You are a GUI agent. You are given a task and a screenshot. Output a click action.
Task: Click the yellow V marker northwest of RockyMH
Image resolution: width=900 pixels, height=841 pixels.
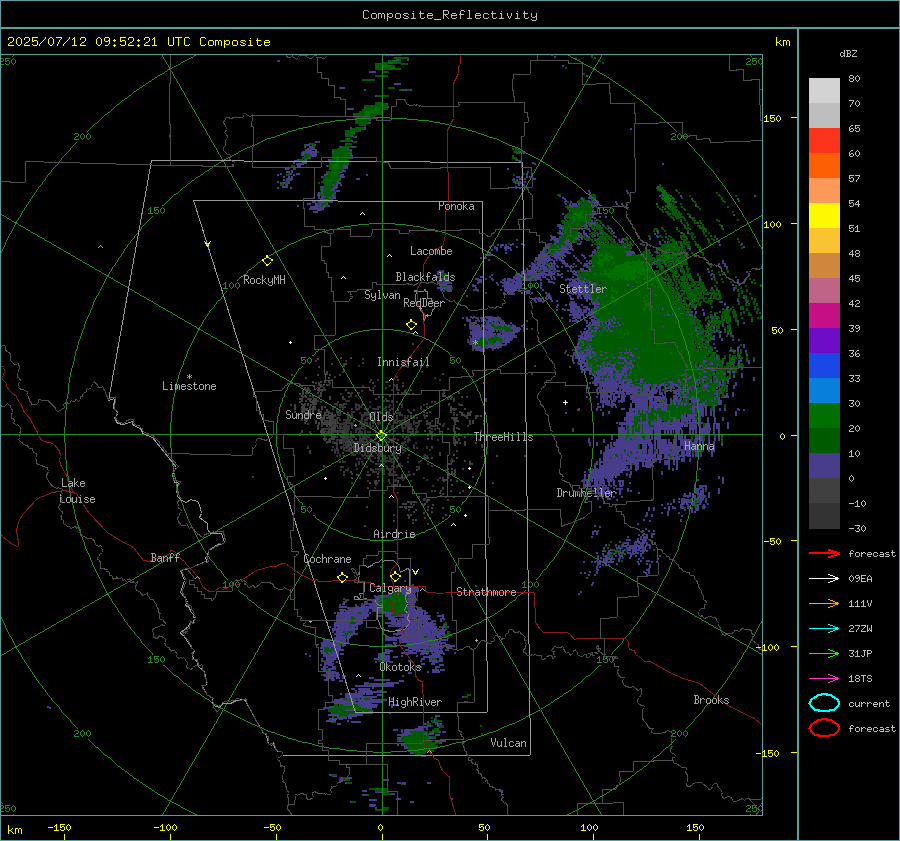(x=208, y=244)
